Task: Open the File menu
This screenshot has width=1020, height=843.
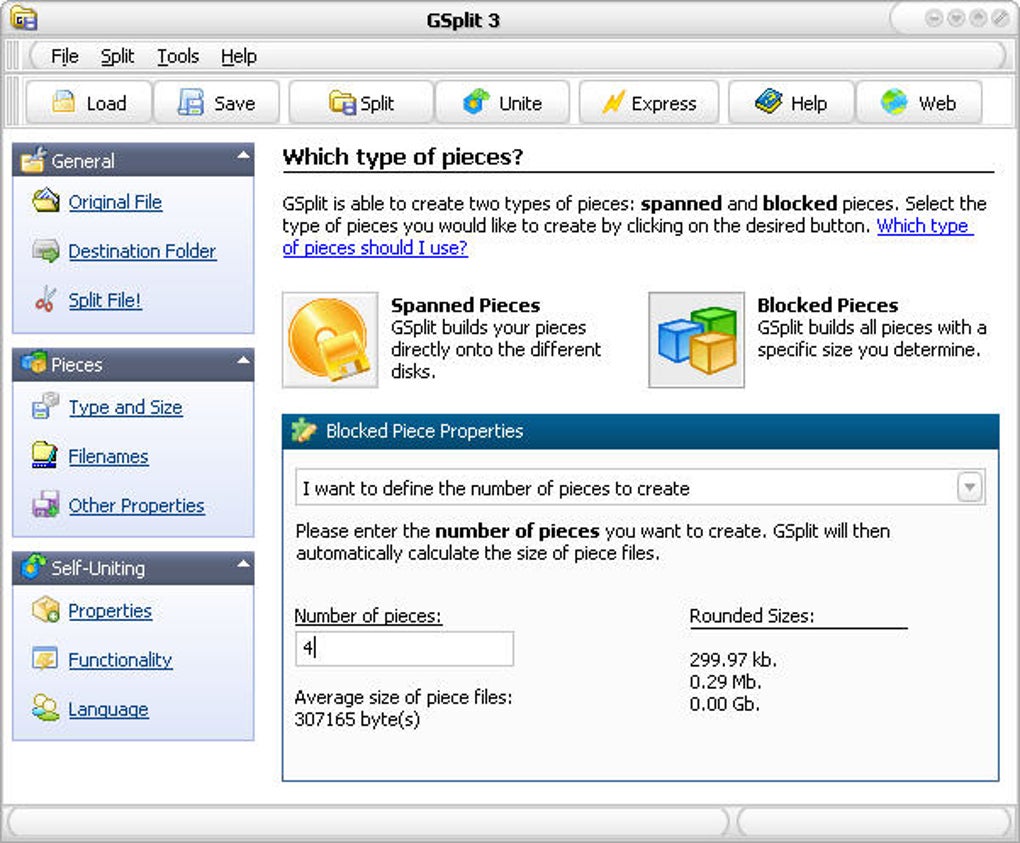Action: [64, 57]
